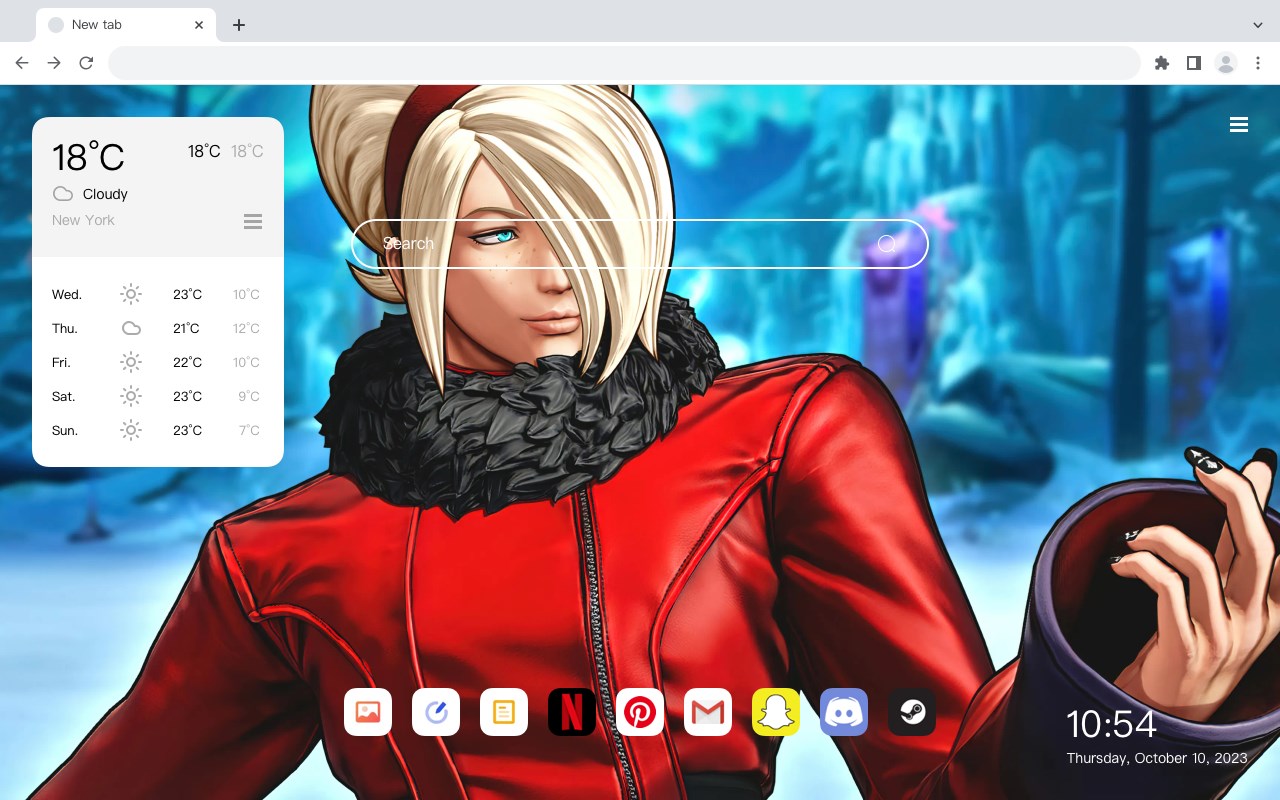The height and width of the screenshot is (800, 1280).
Task: Go forward in browser history
Action: pos(54,63)
